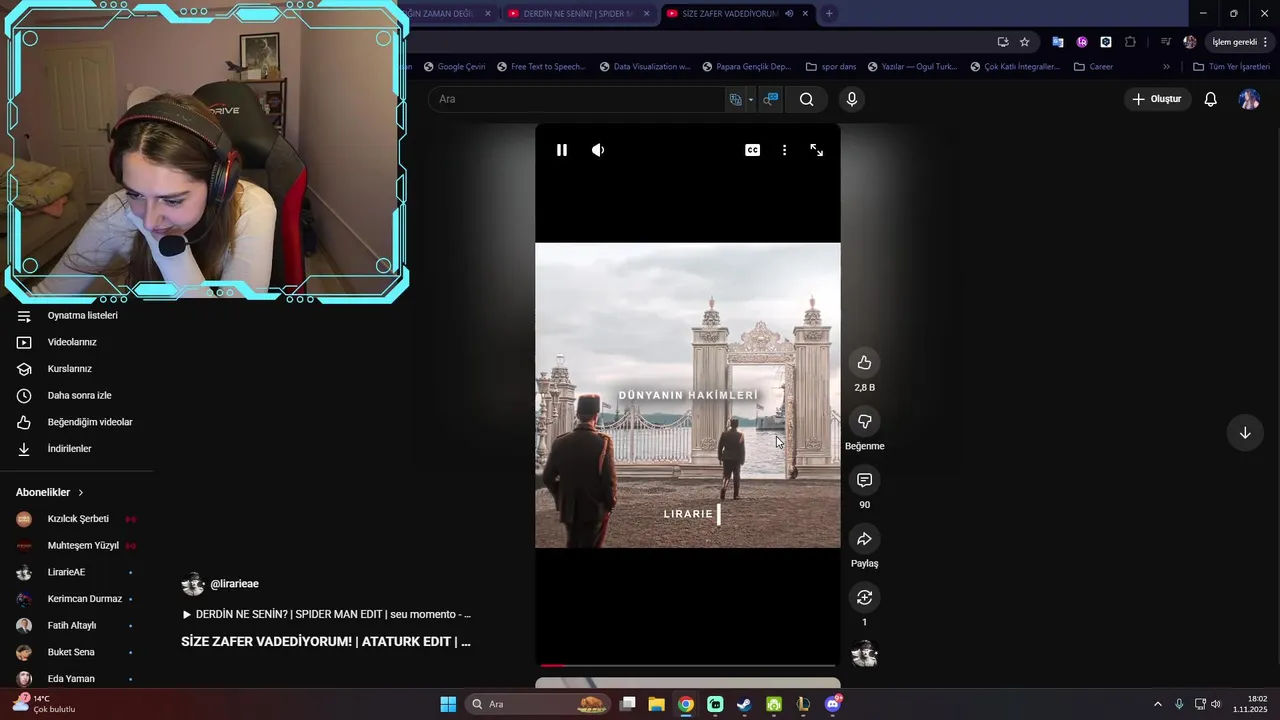Viewport: 1280px width, 720px height.
Task: Open the Data Visualization bookmark
Action: click(x=645, y=67)
